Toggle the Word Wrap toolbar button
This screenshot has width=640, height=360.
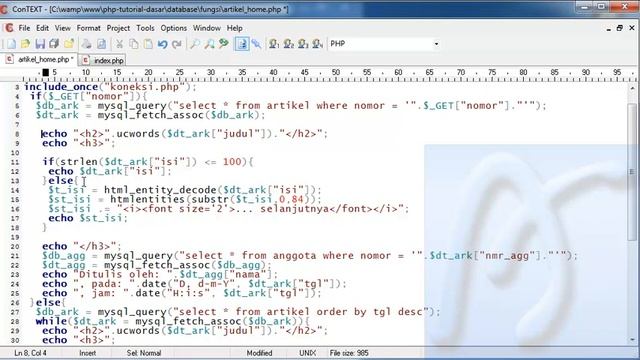point(242,44)
